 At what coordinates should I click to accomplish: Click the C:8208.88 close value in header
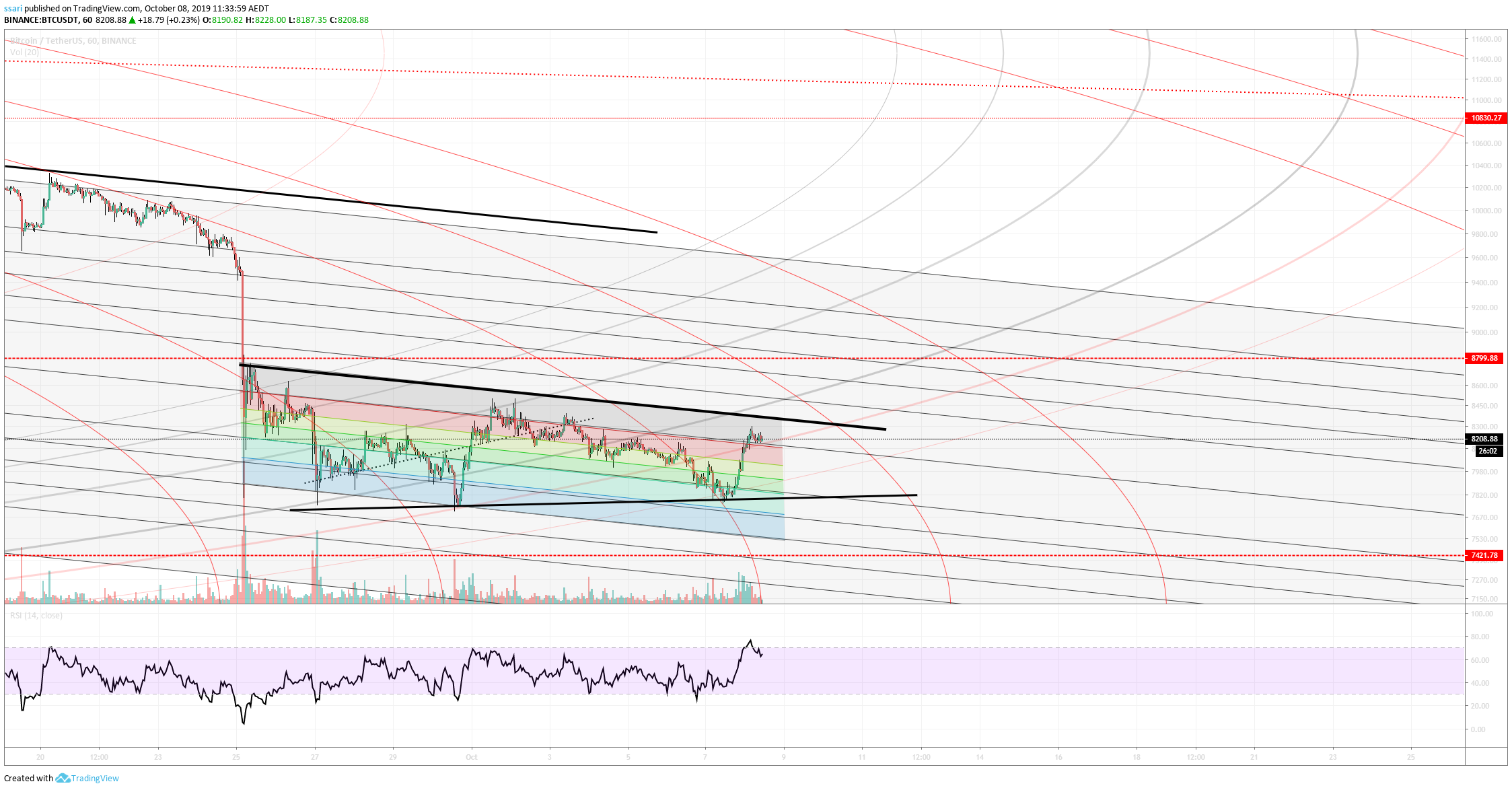coord(349,20)
